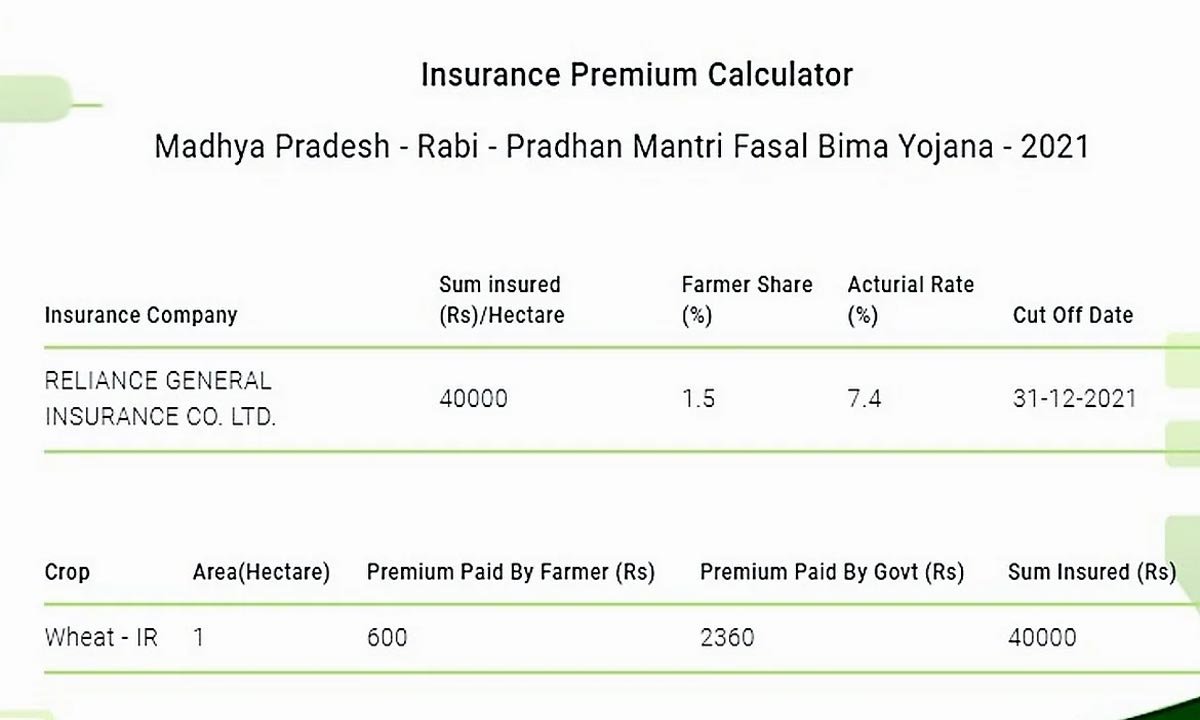
Task: Click the Sum Insured (Rs) column header
Action: (x=1092, y=573)
